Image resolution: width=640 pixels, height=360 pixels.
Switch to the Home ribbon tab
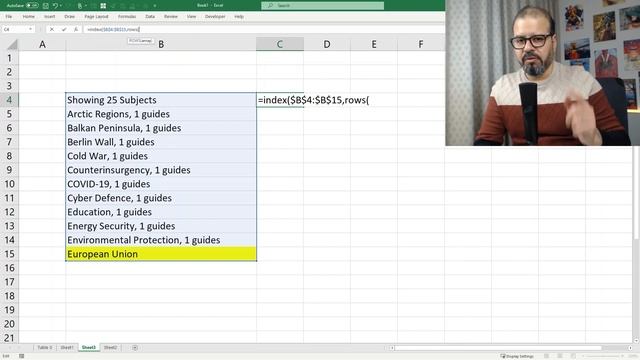(29, 17)
